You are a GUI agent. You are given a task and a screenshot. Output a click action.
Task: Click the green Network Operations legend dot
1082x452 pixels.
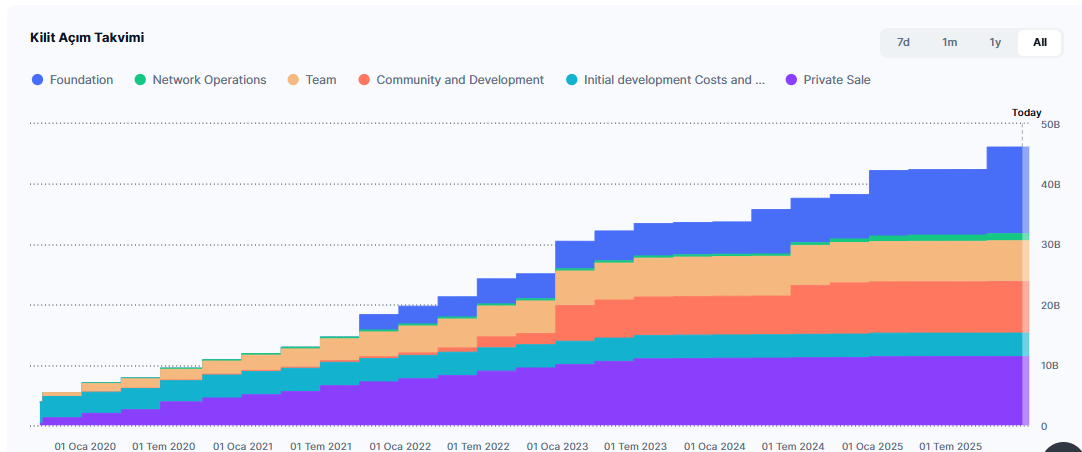[x=141, y=80]
